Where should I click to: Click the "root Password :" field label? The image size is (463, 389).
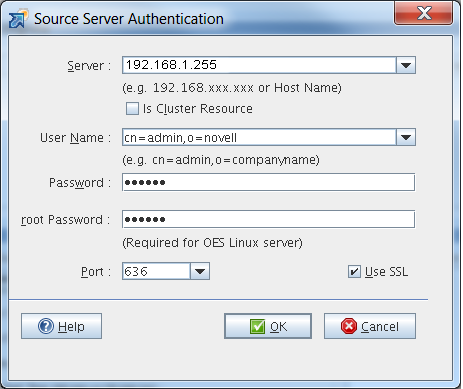[65, 220]
